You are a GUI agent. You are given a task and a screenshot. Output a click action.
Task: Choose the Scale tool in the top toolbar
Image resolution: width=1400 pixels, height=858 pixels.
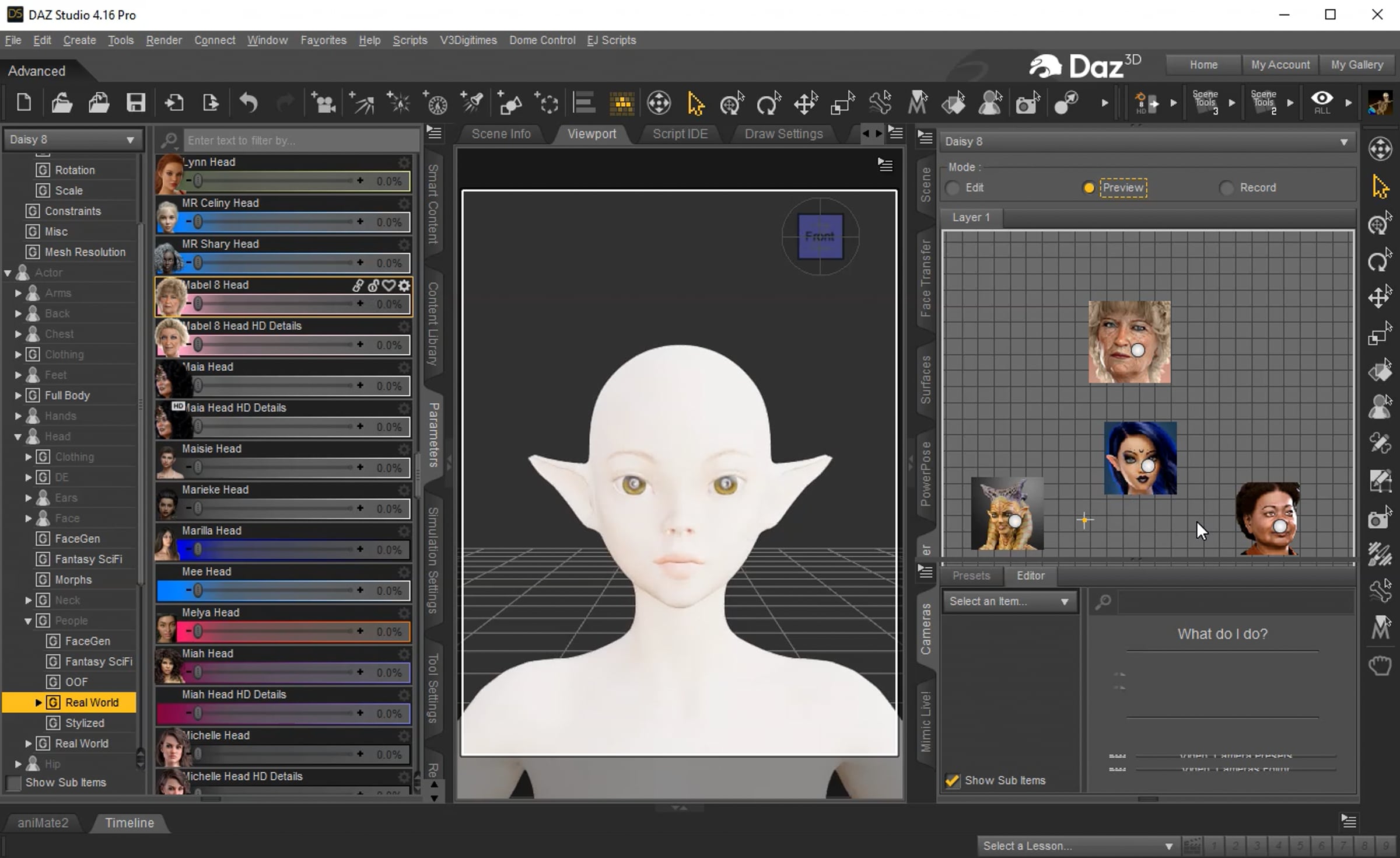[843, 103]
